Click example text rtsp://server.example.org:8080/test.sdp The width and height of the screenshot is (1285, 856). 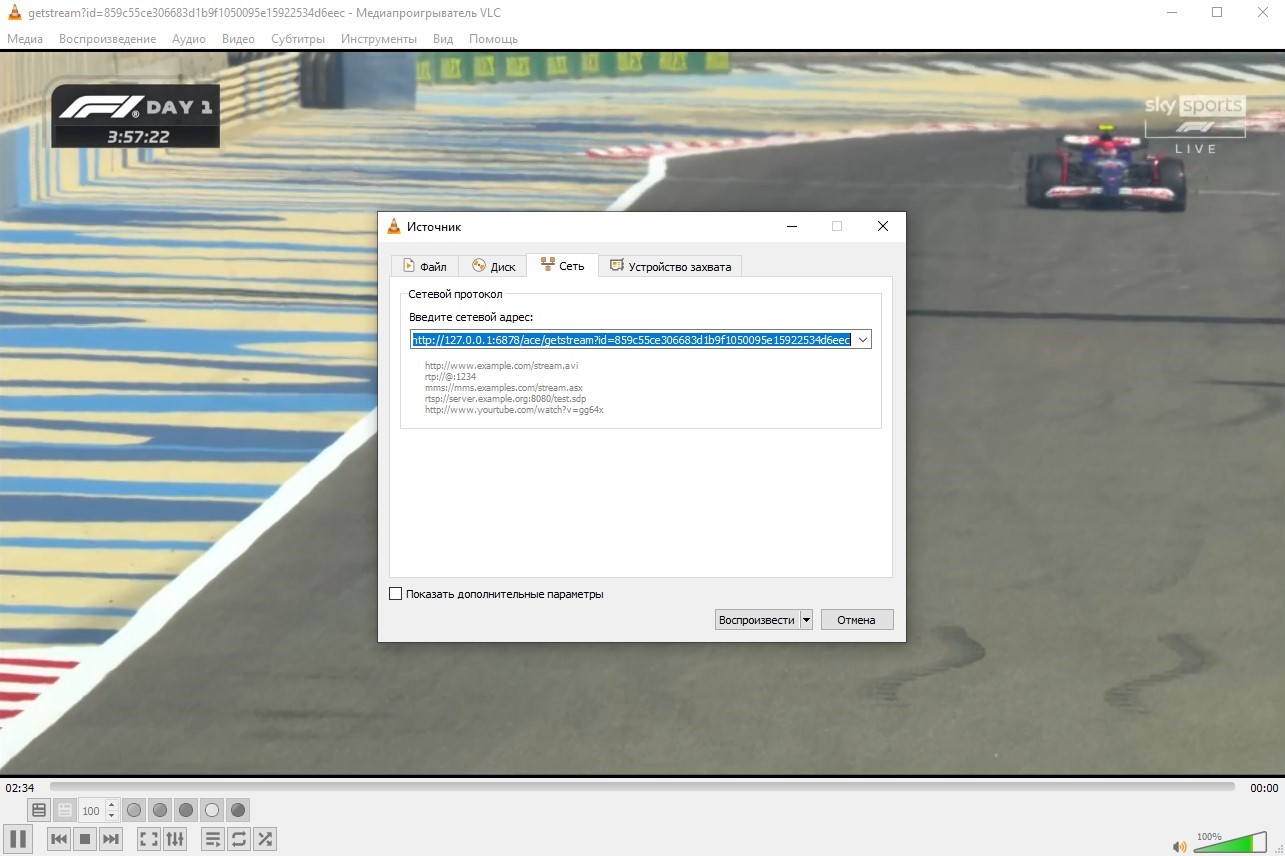pyautogui.click(x=506, y=399)
